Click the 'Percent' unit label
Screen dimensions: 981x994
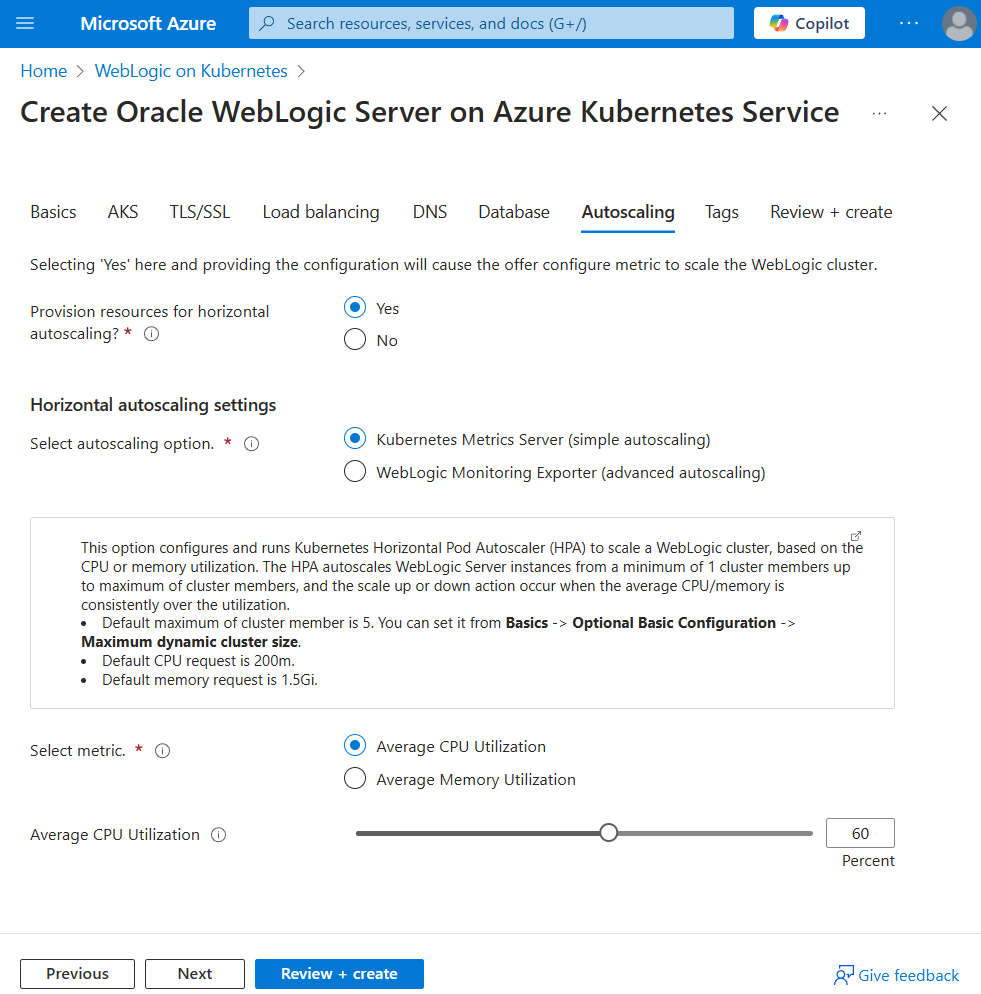868,861
